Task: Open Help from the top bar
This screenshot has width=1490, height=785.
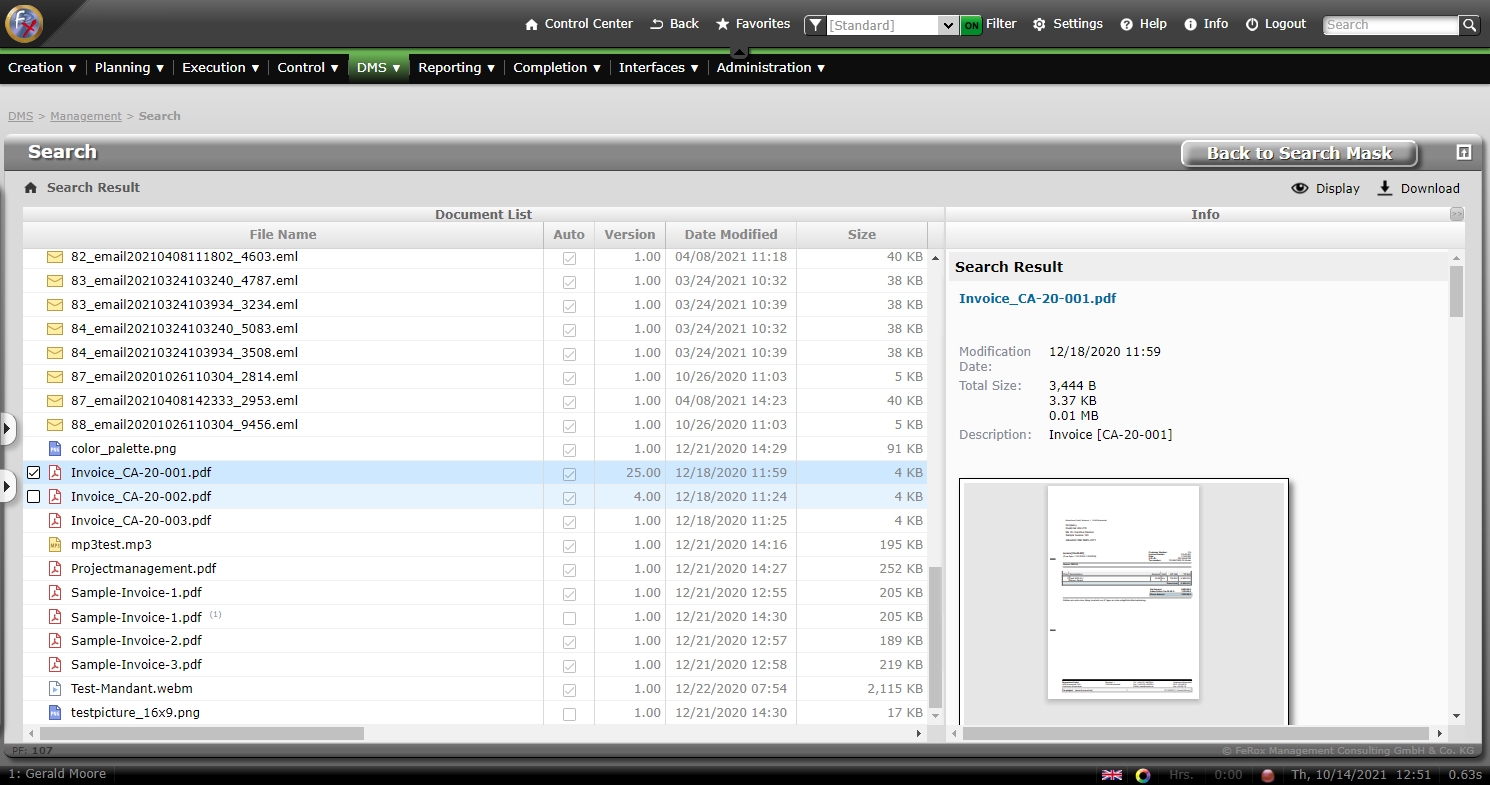Action: pos(1143,24)
